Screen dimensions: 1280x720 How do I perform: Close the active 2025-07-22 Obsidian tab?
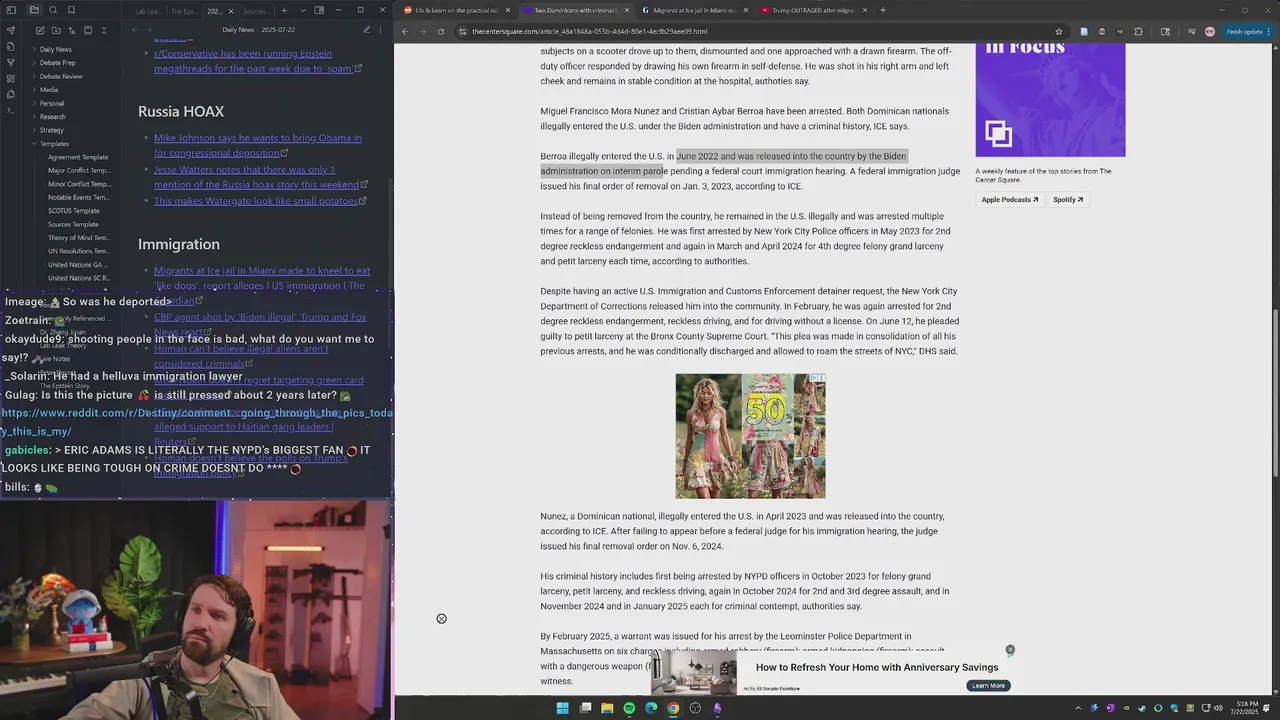231,11
